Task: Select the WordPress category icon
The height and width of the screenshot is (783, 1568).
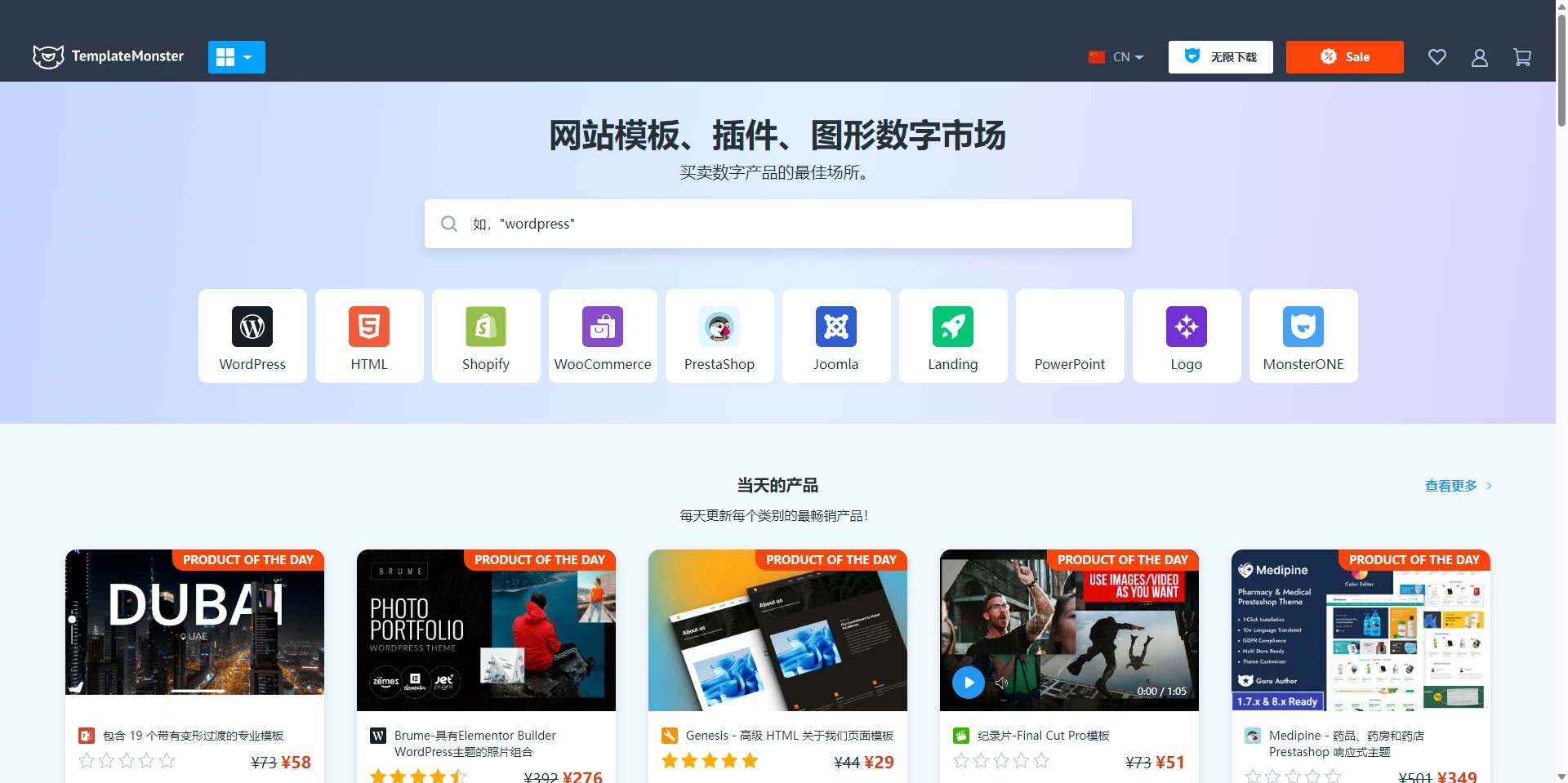Action: pyautogui.click(x=252, y=327)
